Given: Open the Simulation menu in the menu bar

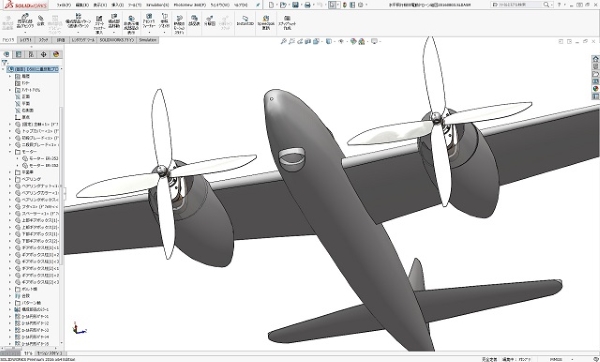Looking at the screenshot, I should [x=158, y=5].
